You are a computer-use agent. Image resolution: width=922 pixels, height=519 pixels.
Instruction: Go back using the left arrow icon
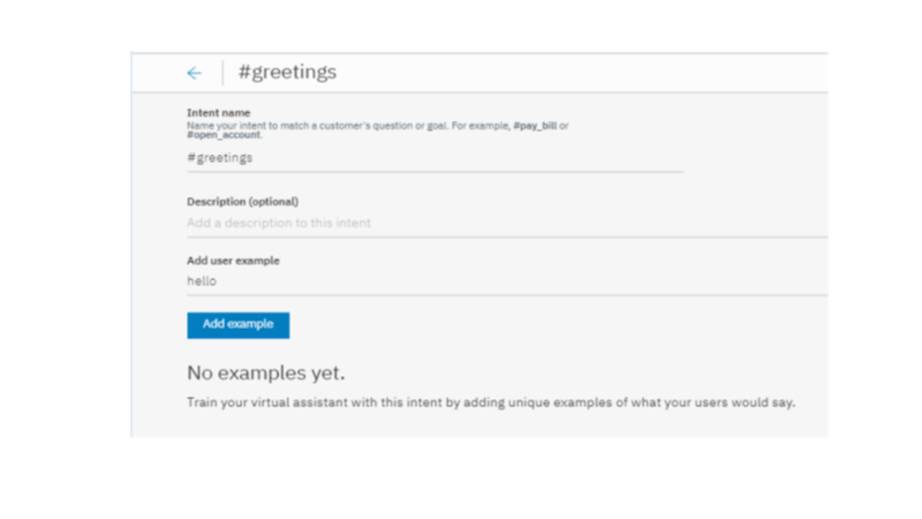pyautogui.click(x=194, y=73)
